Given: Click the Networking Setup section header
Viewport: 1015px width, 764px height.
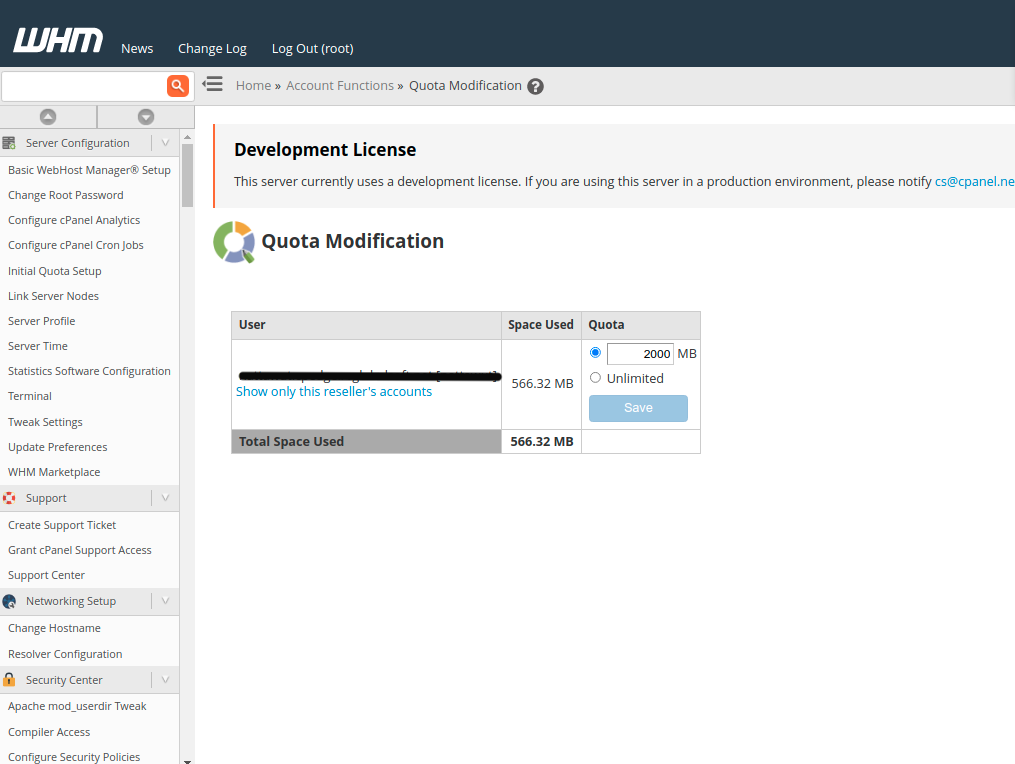Looking at the screenshot, I should pos(71,601).
